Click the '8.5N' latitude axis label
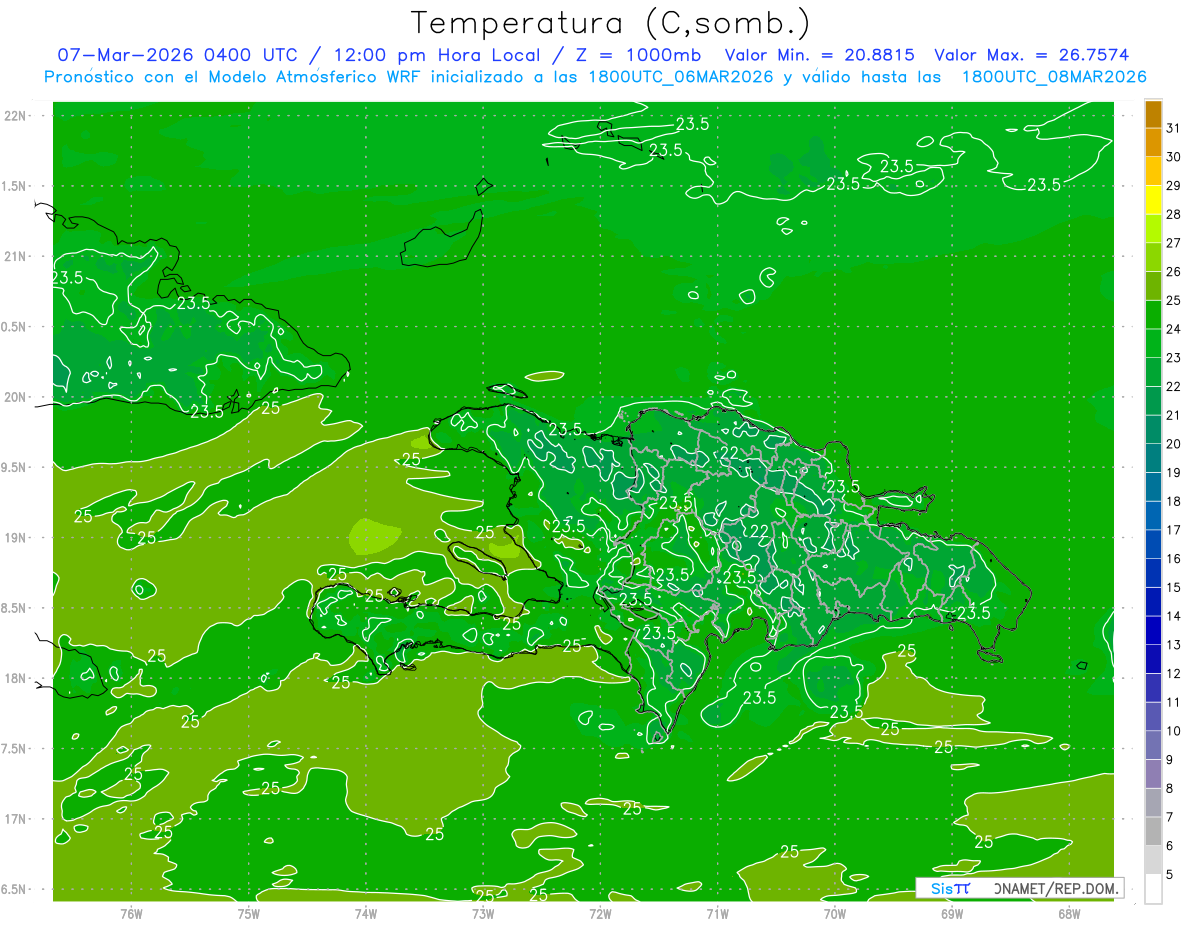 pos(15,608)
